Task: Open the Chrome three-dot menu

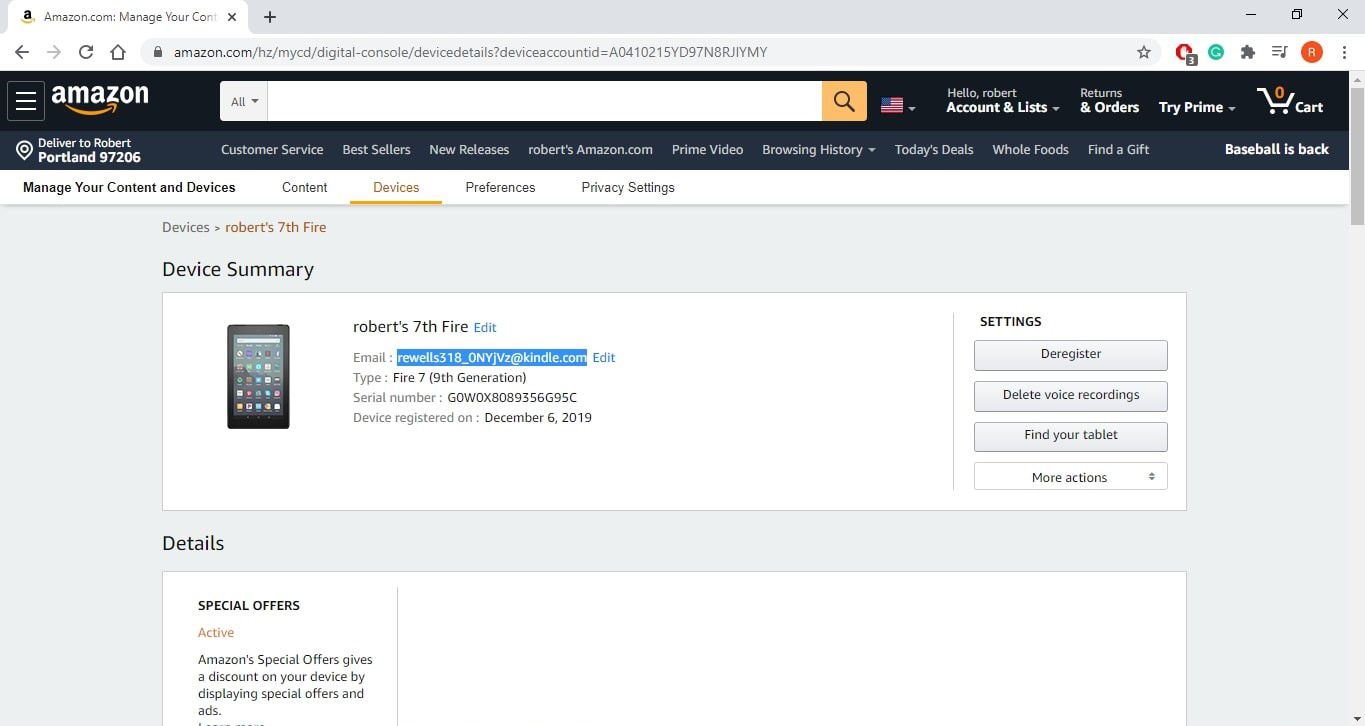Action: [x=1344, y=52]
